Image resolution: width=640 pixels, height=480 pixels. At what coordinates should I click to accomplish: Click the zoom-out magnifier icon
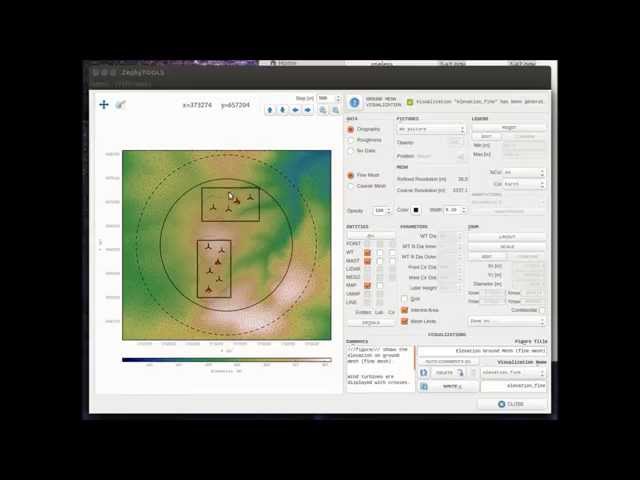click(336, 110)
